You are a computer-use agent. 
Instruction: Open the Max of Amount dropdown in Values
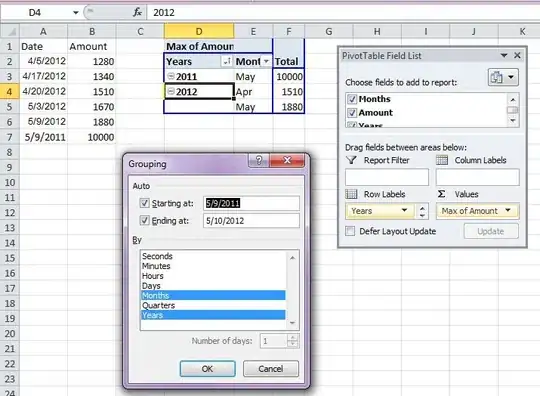click(508, 210)
